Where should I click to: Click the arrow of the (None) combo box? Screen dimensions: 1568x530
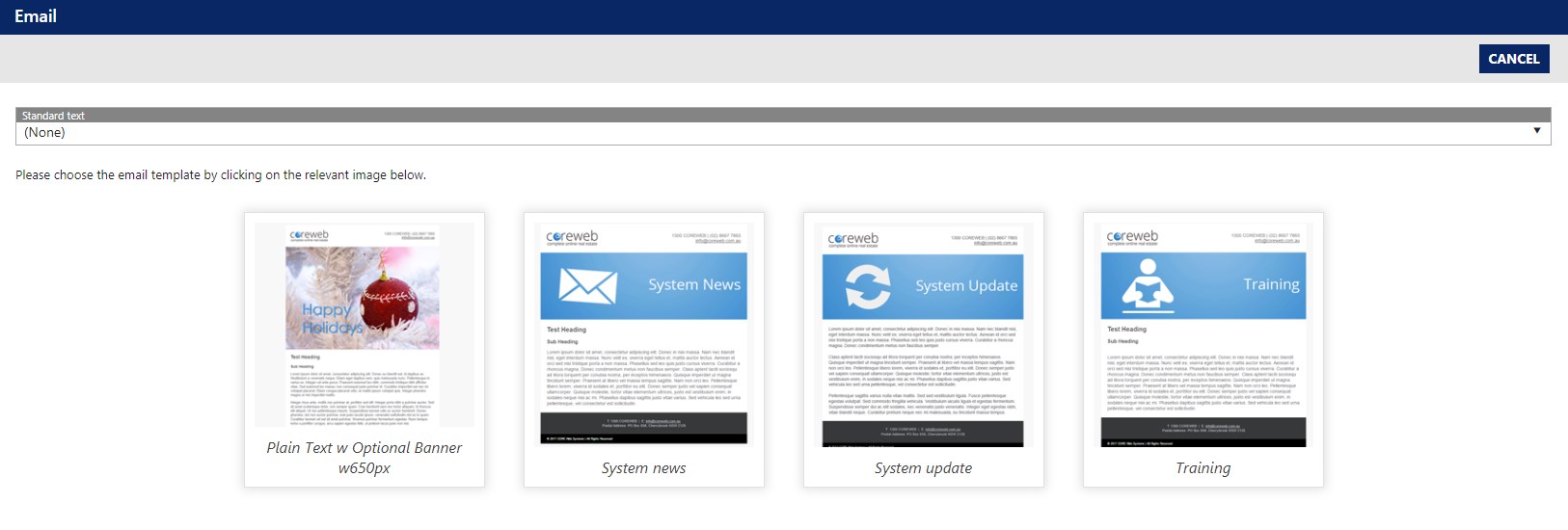click(x=1536, y=131)
